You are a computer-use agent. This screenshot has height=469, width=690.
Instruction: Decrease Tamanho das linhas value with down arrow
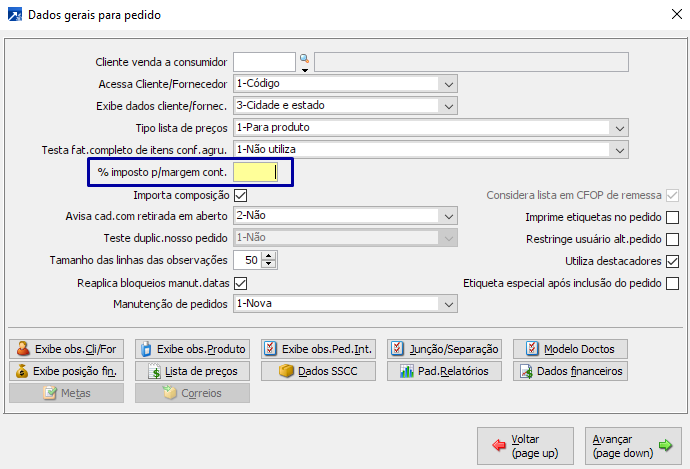tap(268, 264)
